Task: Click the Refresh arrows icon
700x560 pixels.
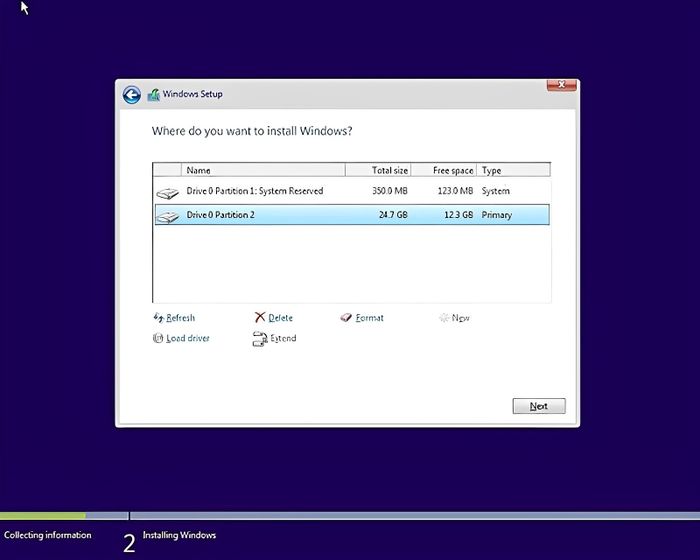Action: [158, 318]
